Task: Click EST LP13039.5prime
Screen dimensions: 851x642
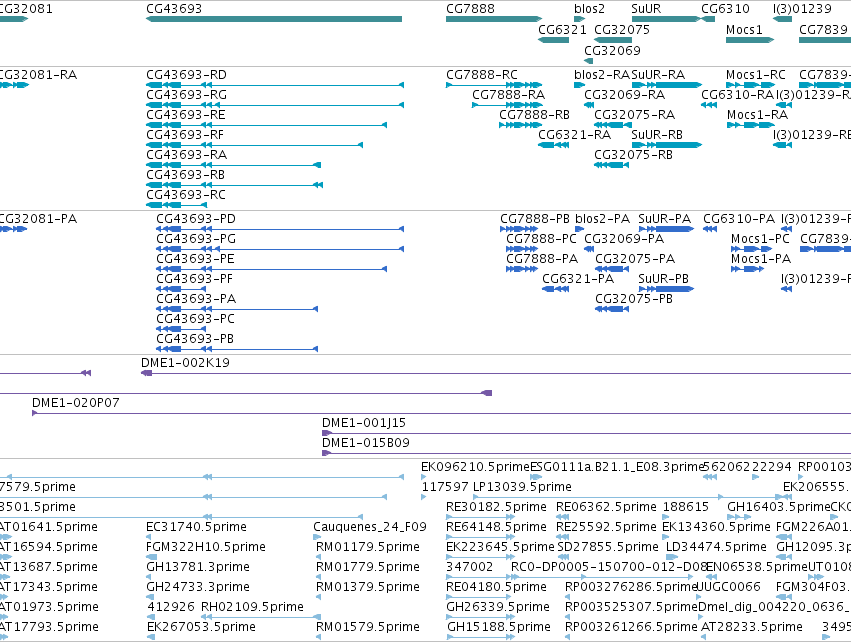Action: (522, 487)
